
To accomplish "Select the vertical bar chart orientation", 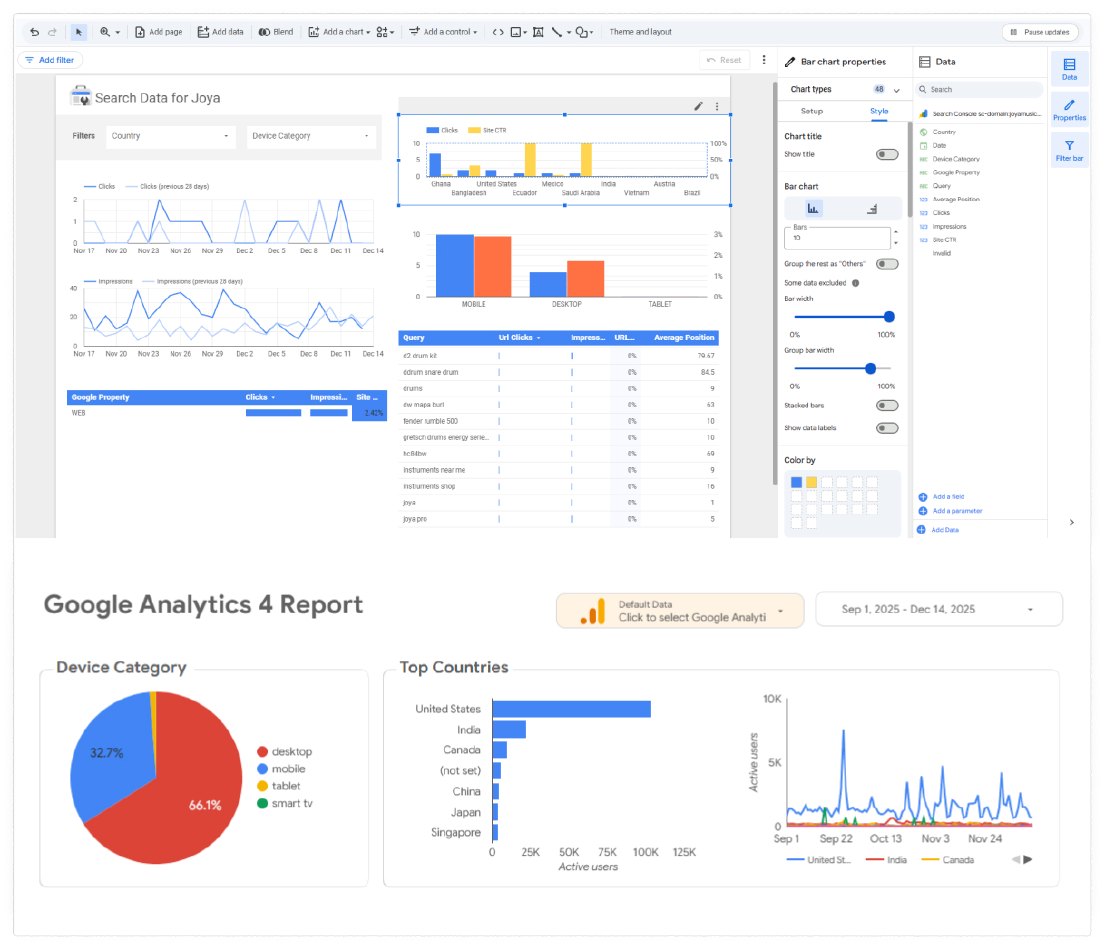I will click(x=813, y=209).
